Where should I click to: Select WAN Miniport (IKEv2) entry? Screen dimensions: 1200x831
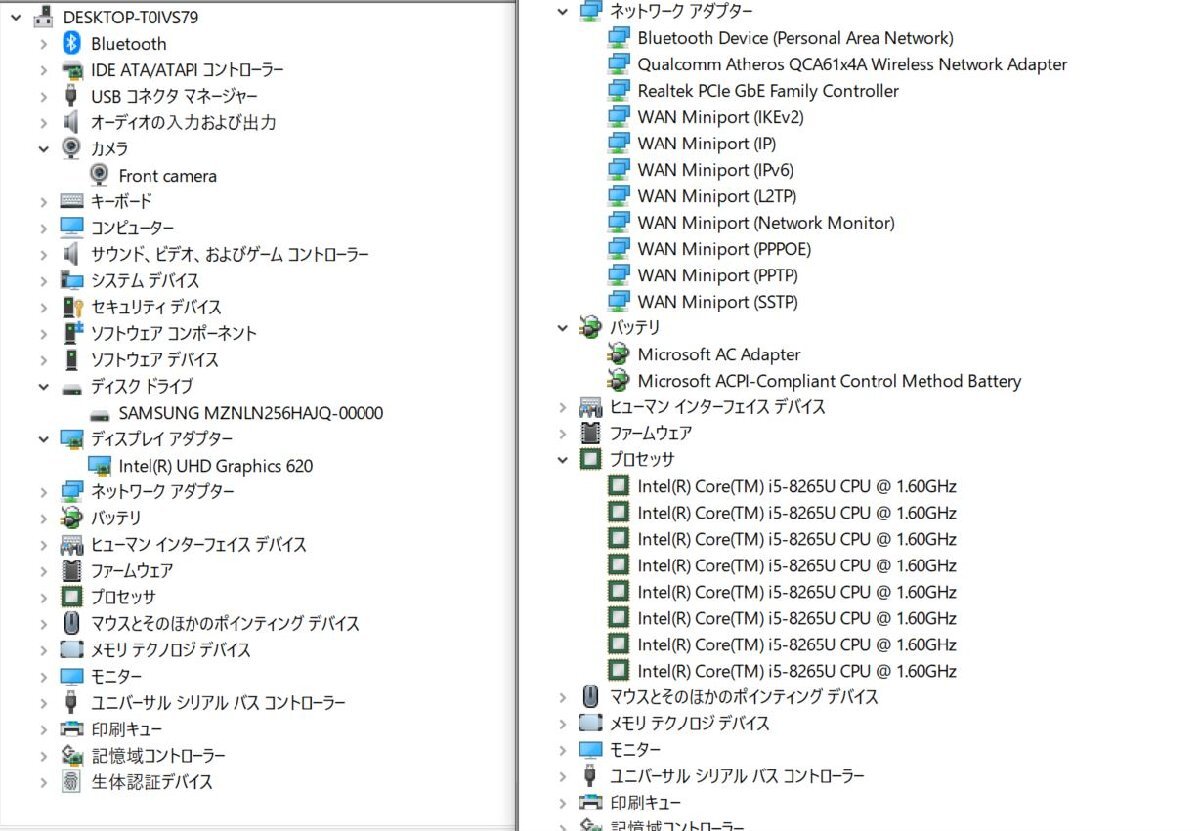[720, 117]
